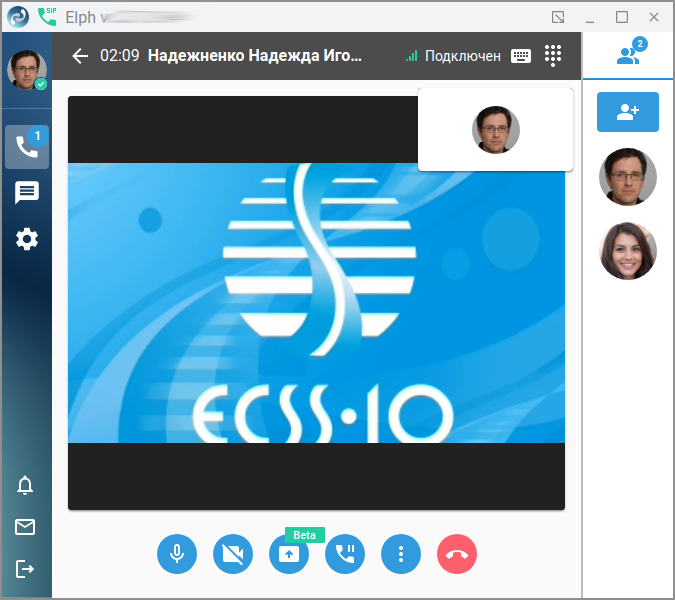Go back with the arrow in call header
The width and height of the screenshot is (675, 600).
point(80,56)
